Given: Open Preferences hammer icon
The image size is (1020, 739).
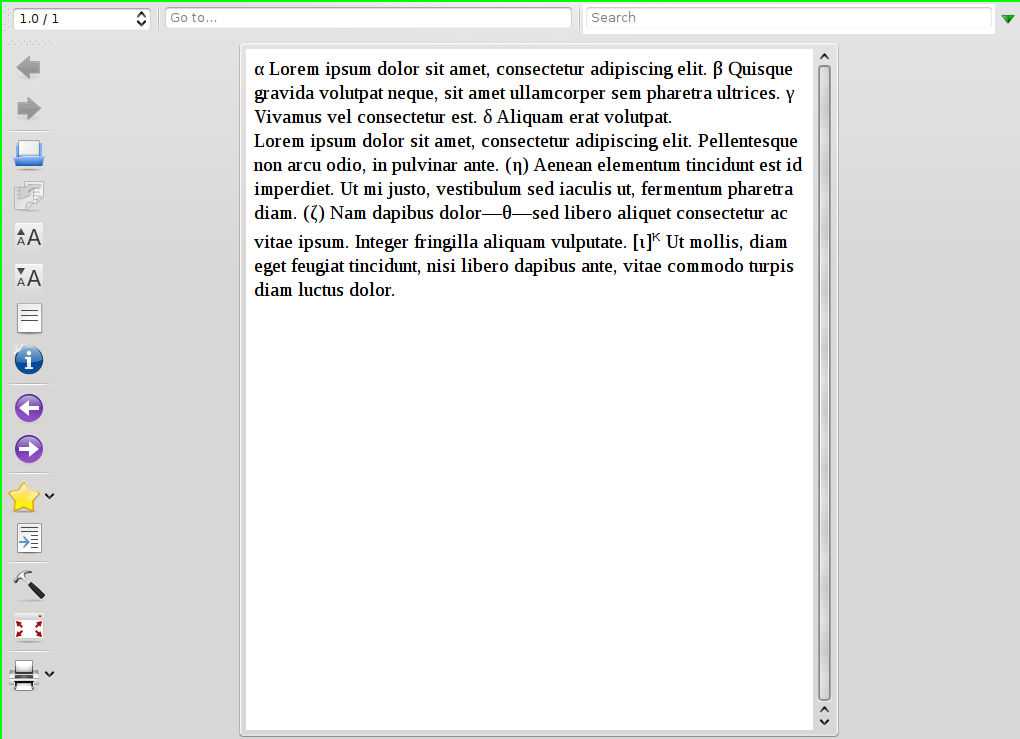Looking at the screenshot, I should coord(29,585).
